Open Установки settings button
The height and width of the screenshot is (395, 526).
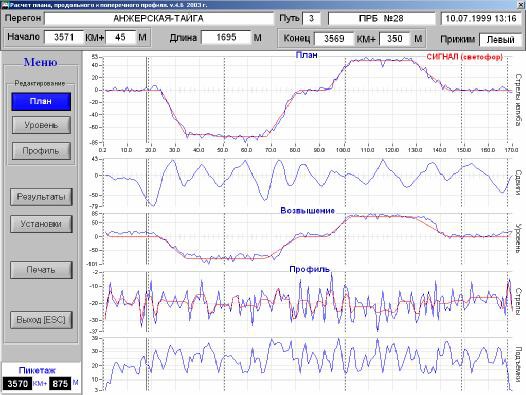tap(41, 224)
